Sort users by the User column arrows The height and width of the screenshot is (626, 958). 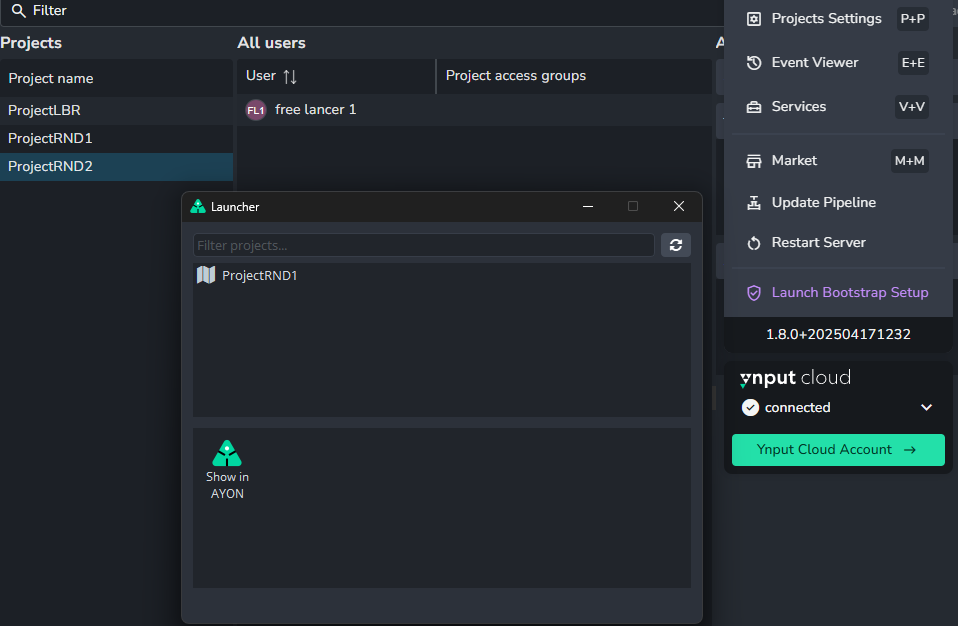[x=290, y=76]
